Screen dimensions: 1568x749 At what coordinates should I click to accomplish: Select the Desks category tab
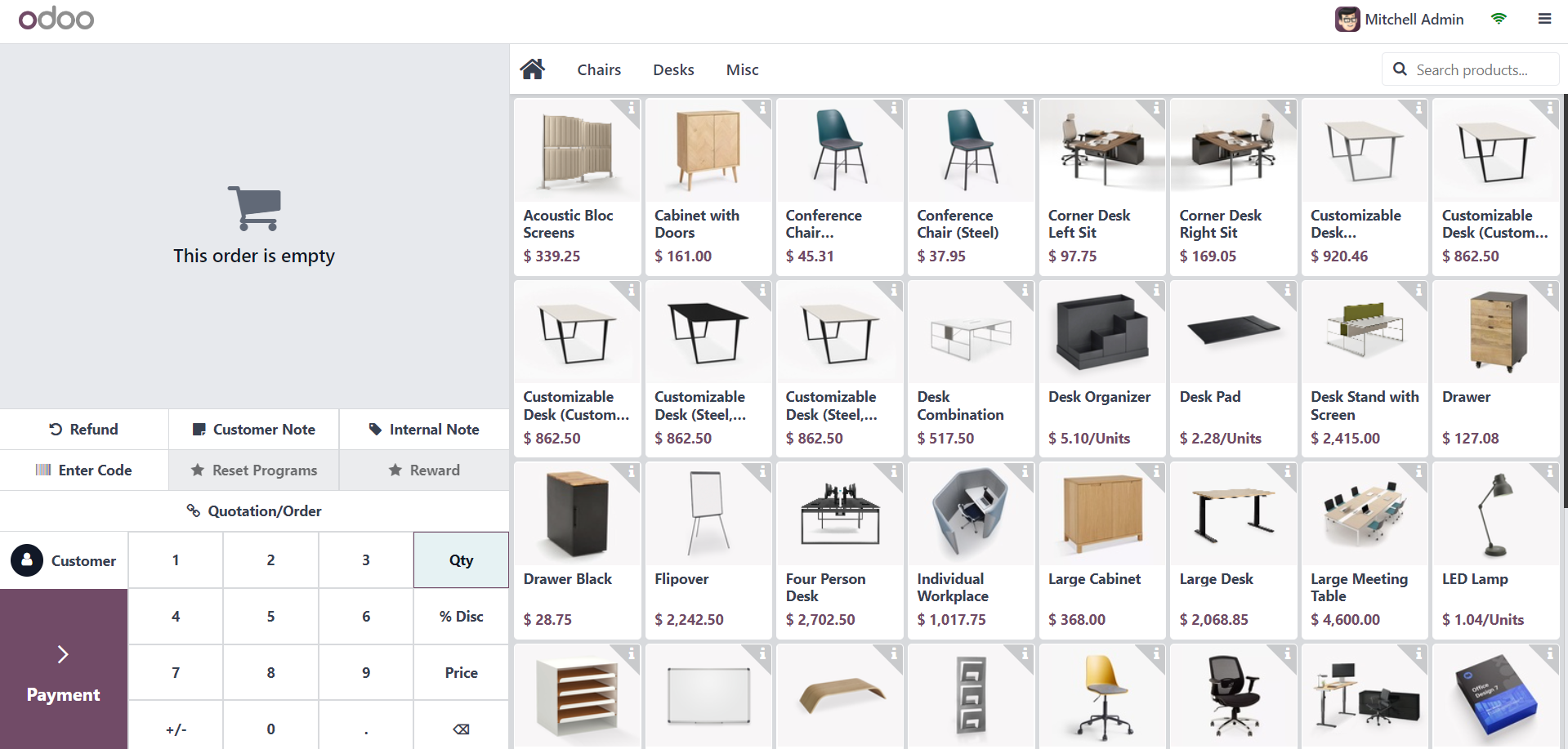point(673,69)
